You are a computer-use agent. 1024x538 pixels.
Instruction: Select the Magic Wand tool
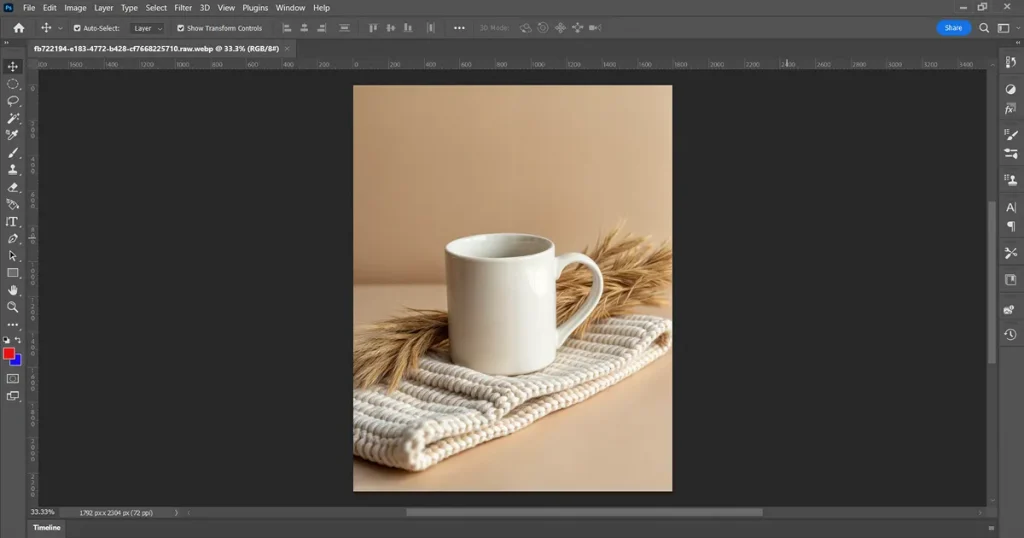pos(12,118)
